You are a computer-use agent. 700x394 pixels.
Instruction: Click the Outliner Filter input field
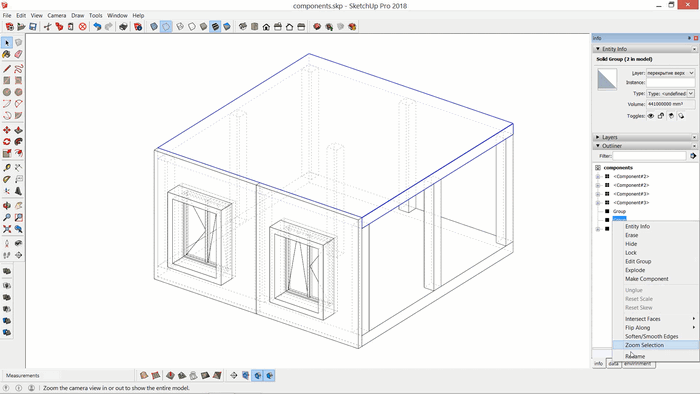pos(649,156)
